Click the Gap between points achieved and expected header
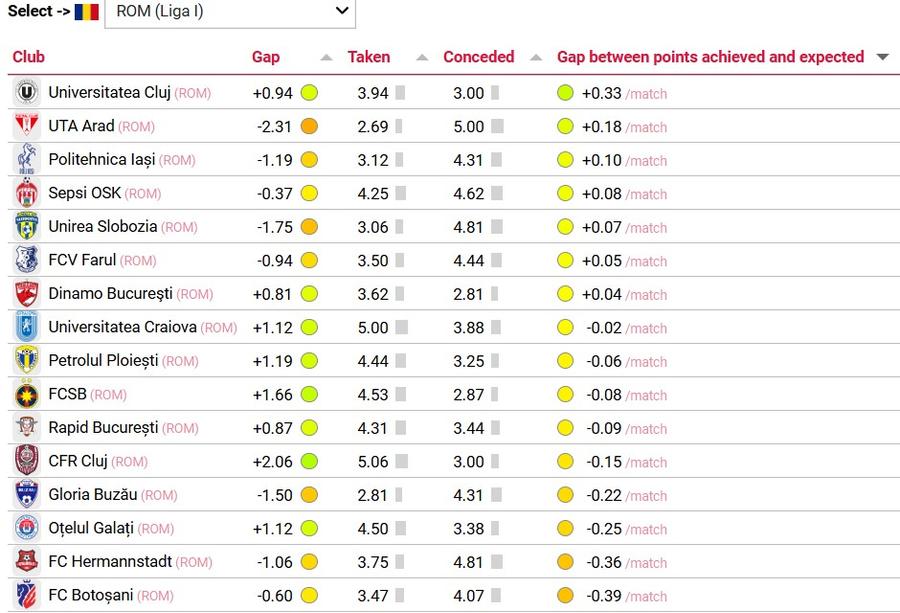This screenshot has height=613, width=900. 710,57
